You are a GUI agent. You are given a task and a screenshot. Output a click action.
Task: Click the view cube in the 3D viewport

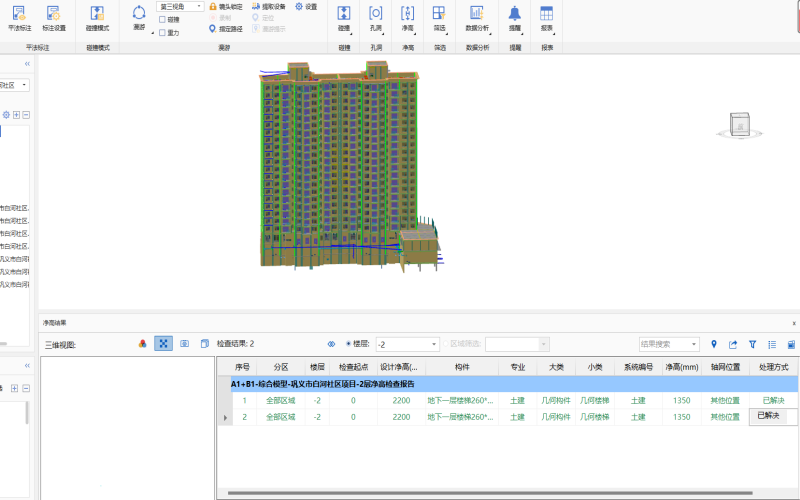pos(740,124)
